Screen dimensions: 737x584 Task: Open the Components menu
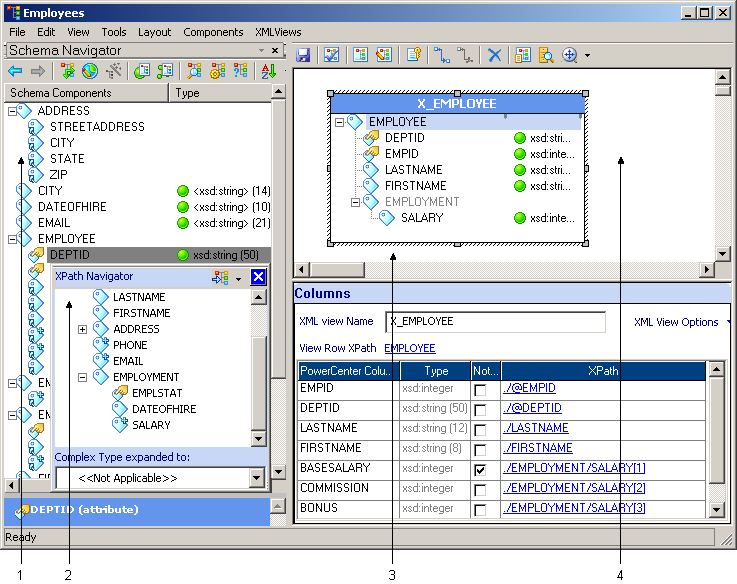click(x=213, y=32)
